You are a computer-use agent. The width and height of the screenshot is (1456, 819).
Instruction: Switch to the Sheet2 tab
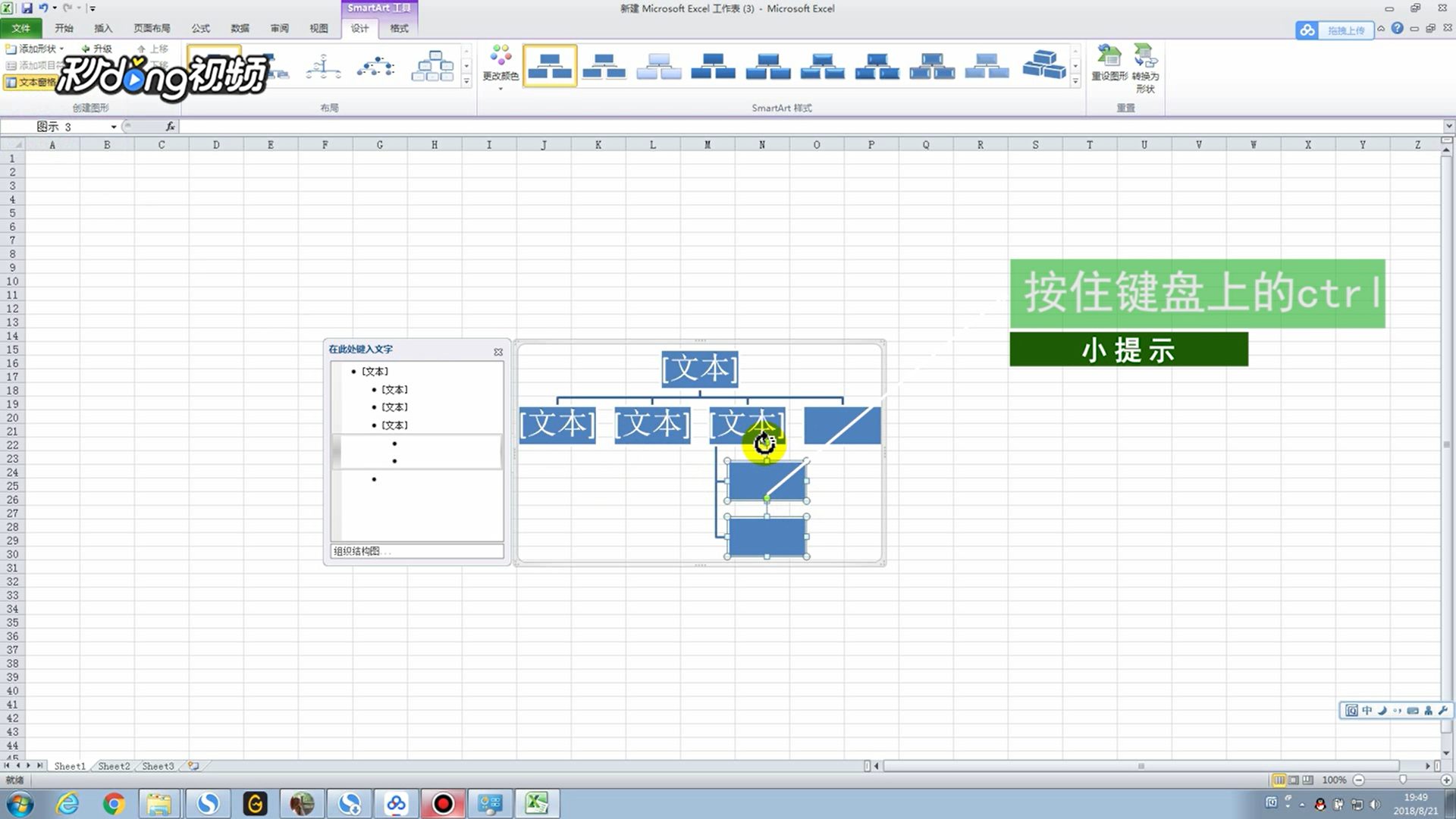[x=114, y=767]
